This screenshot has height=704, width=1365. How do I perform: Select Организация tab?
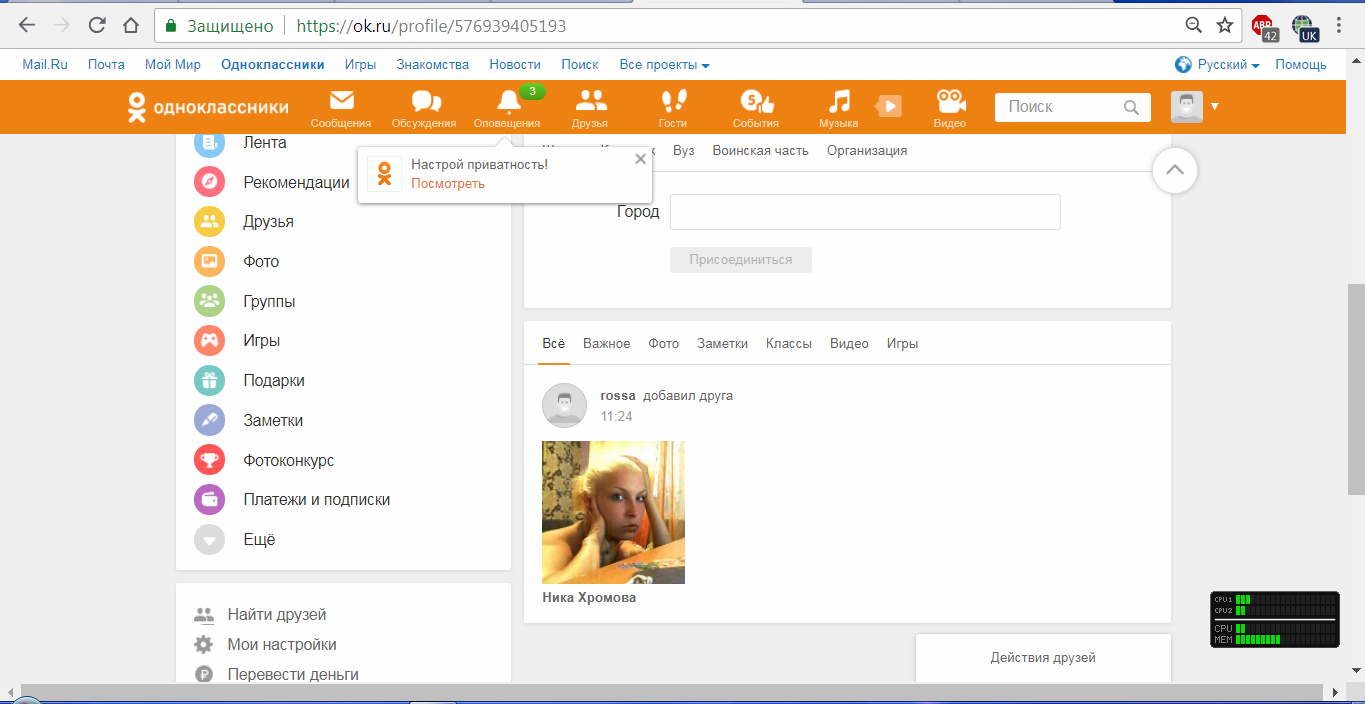867,150
